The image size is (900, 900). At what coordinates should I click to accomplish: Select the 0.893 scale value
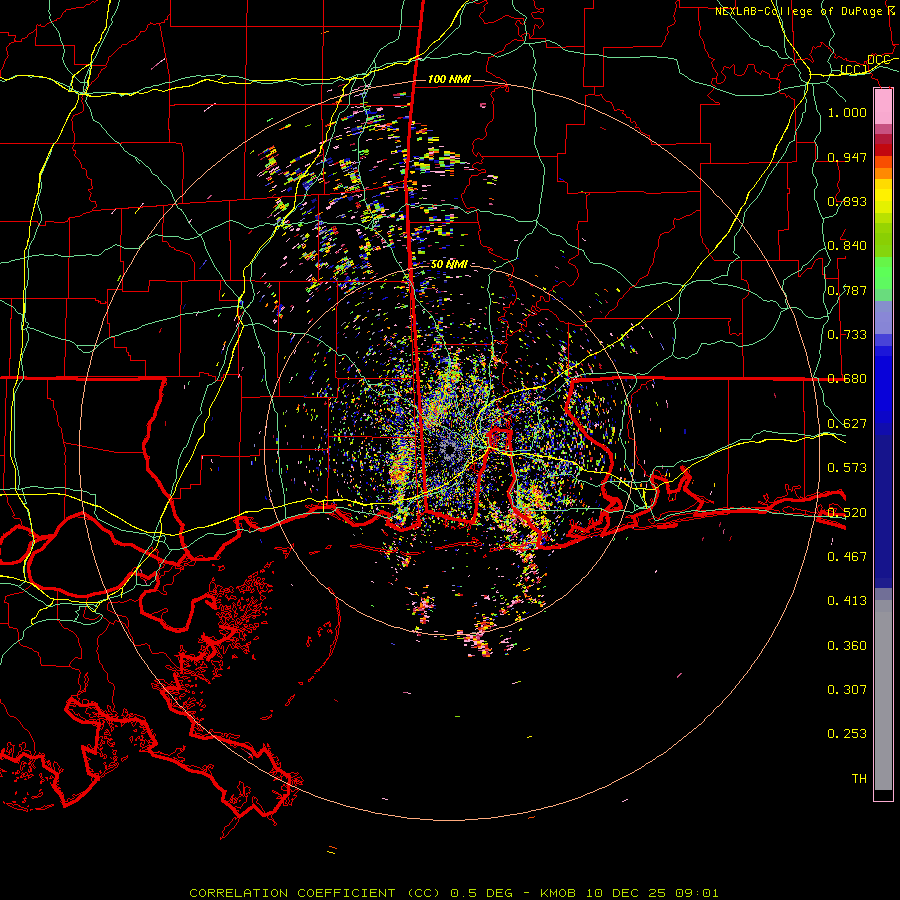(x=847, y=201)
